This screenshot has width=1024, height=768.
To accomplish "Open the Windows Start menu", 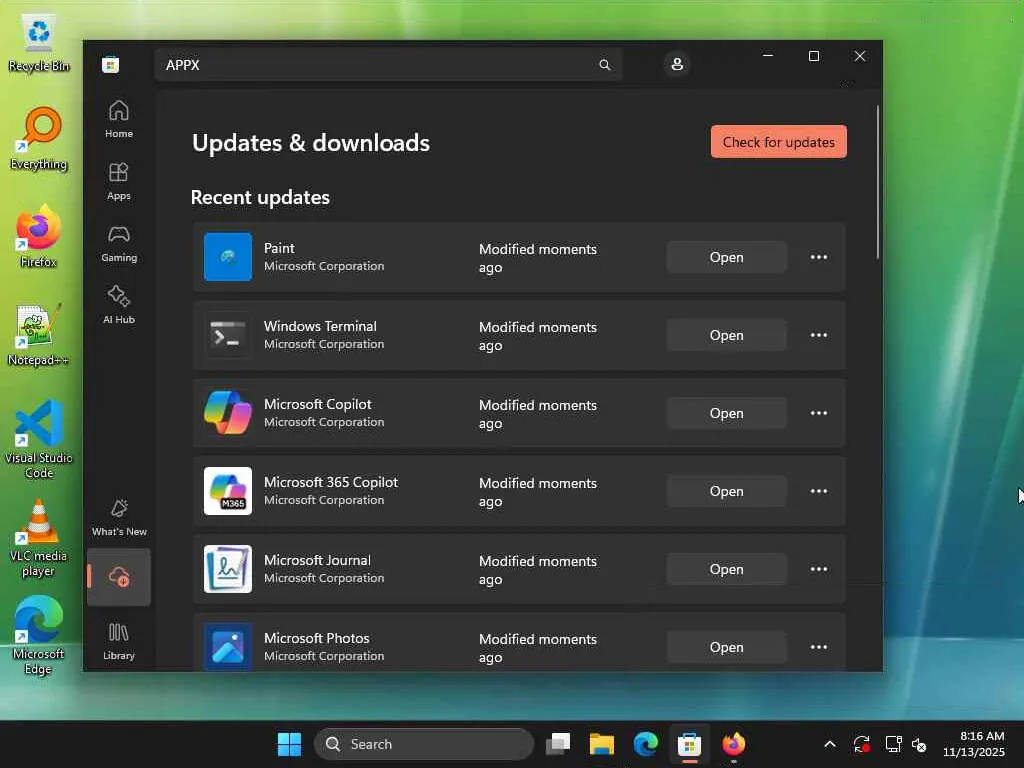I will (289, 744).
